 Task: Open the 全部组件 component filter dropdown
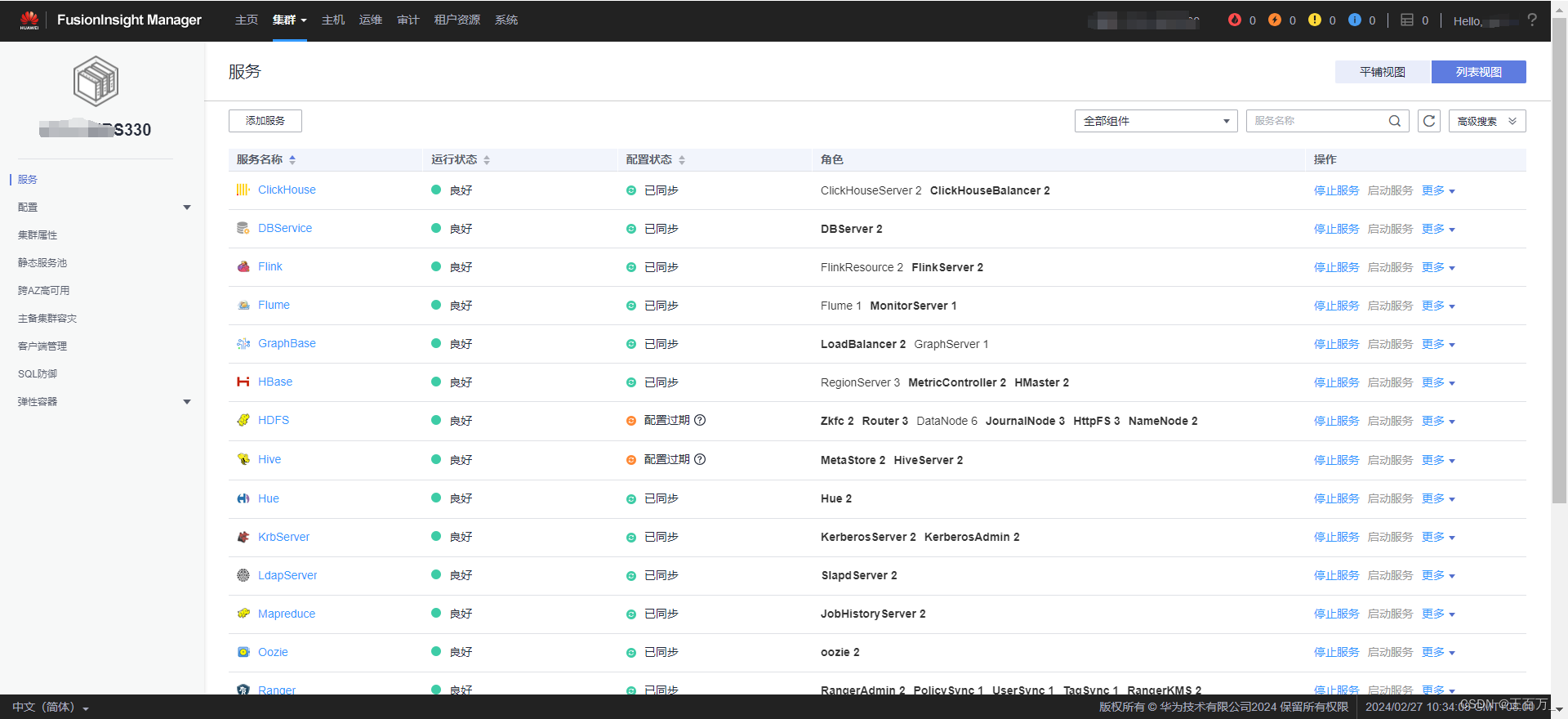pos(1156,121)
